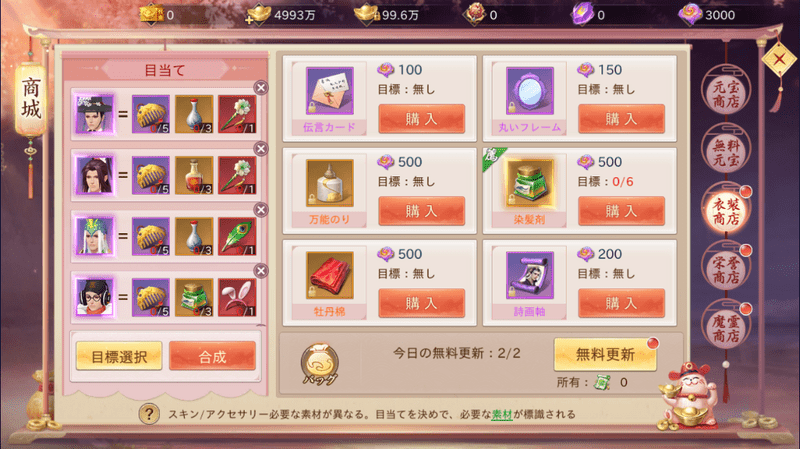
Task: Select the 丸いフレーム mirror item icon
Action: [x=530, y=91]
